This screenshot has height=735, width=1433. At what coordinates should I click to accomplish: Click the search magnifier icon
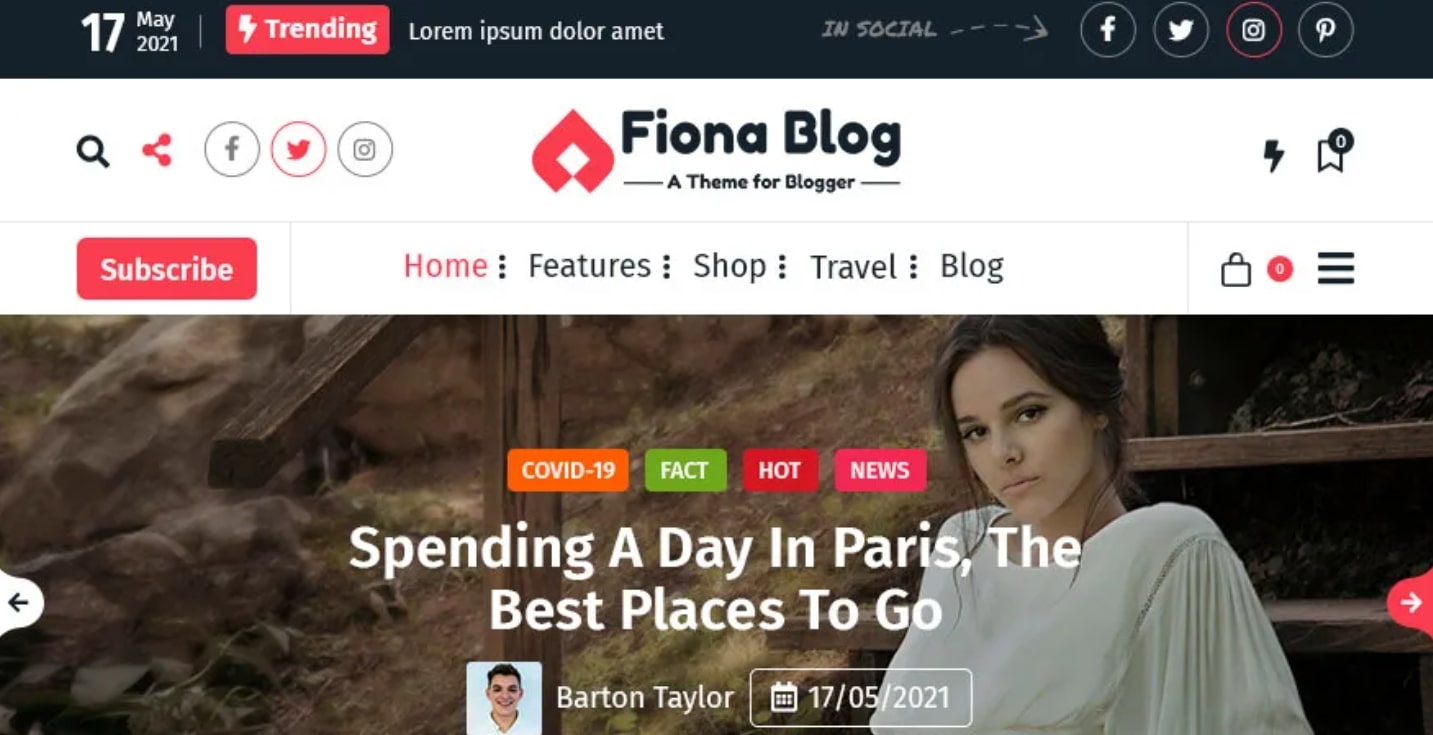click(93, 151)
